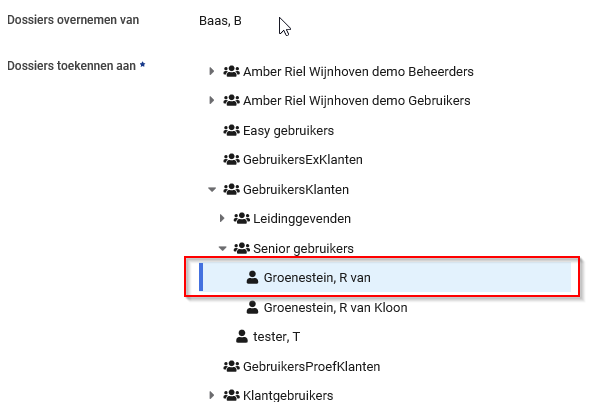The width and height of the screenshot is (613, 402).
Task: Click the GebruikersProefKlanten group icon
Action: pos(231,366)
